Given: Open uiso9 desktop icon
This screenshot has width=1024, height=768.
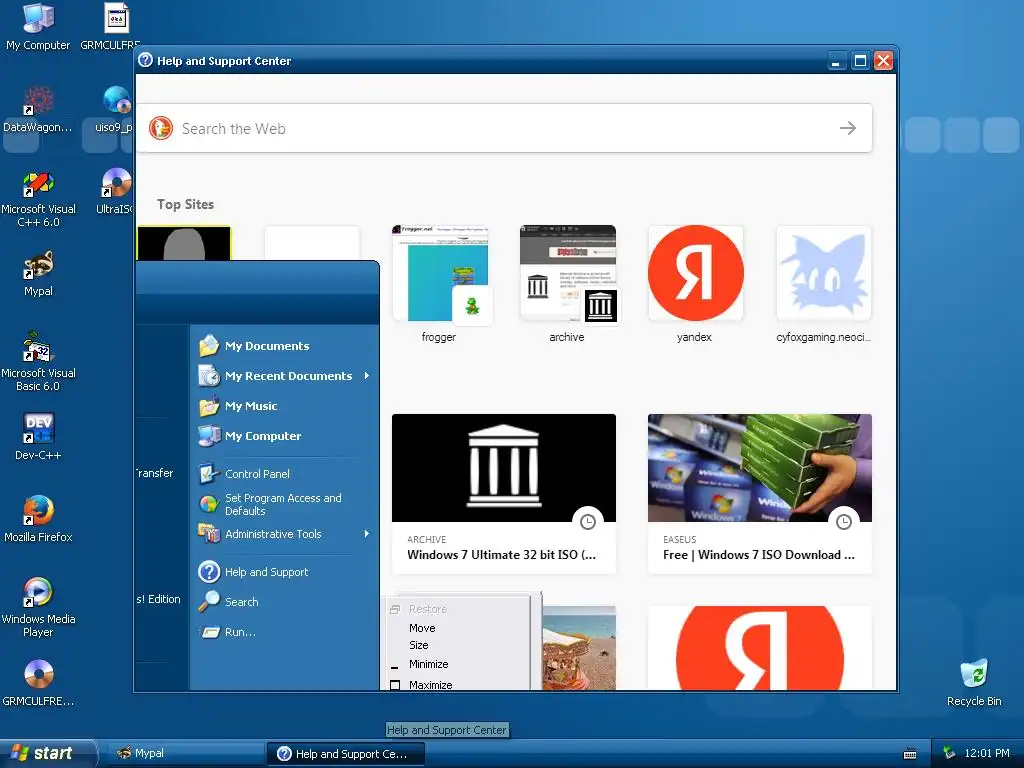Looking at the screenshot, I should click(116, 108).
